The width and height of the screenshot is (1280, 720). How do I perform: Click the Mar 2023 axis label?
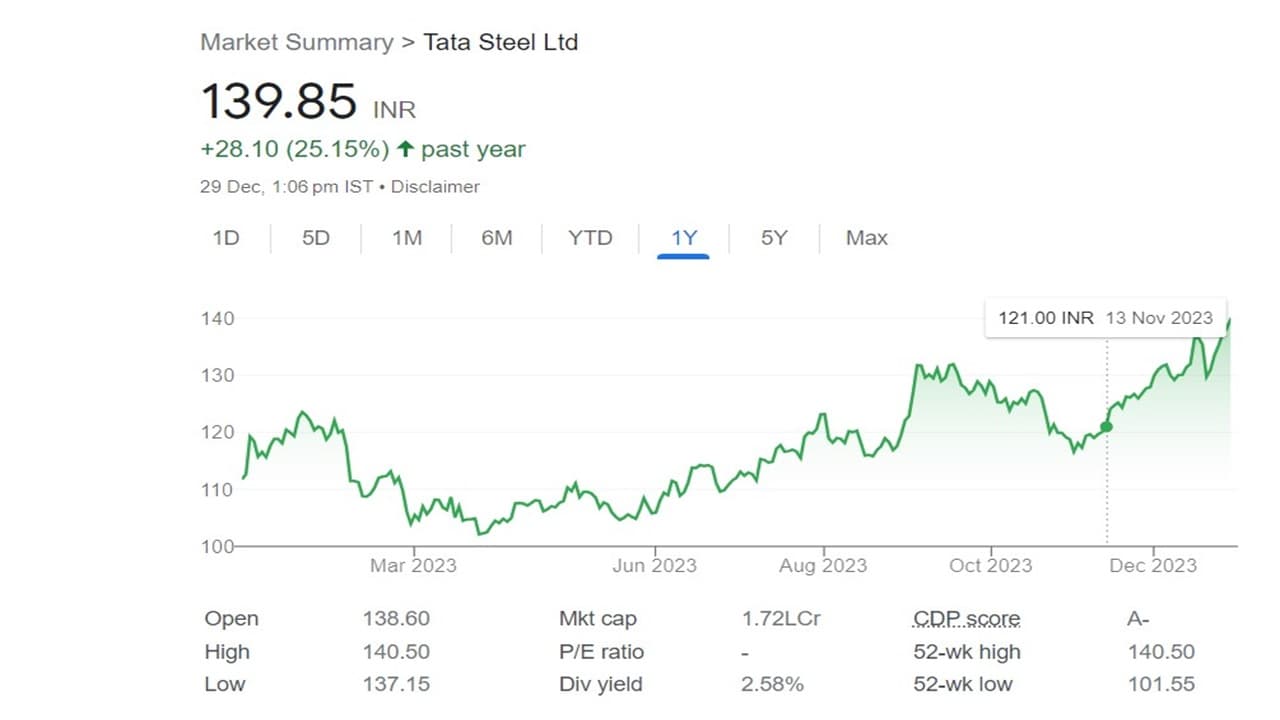point(413,565)
